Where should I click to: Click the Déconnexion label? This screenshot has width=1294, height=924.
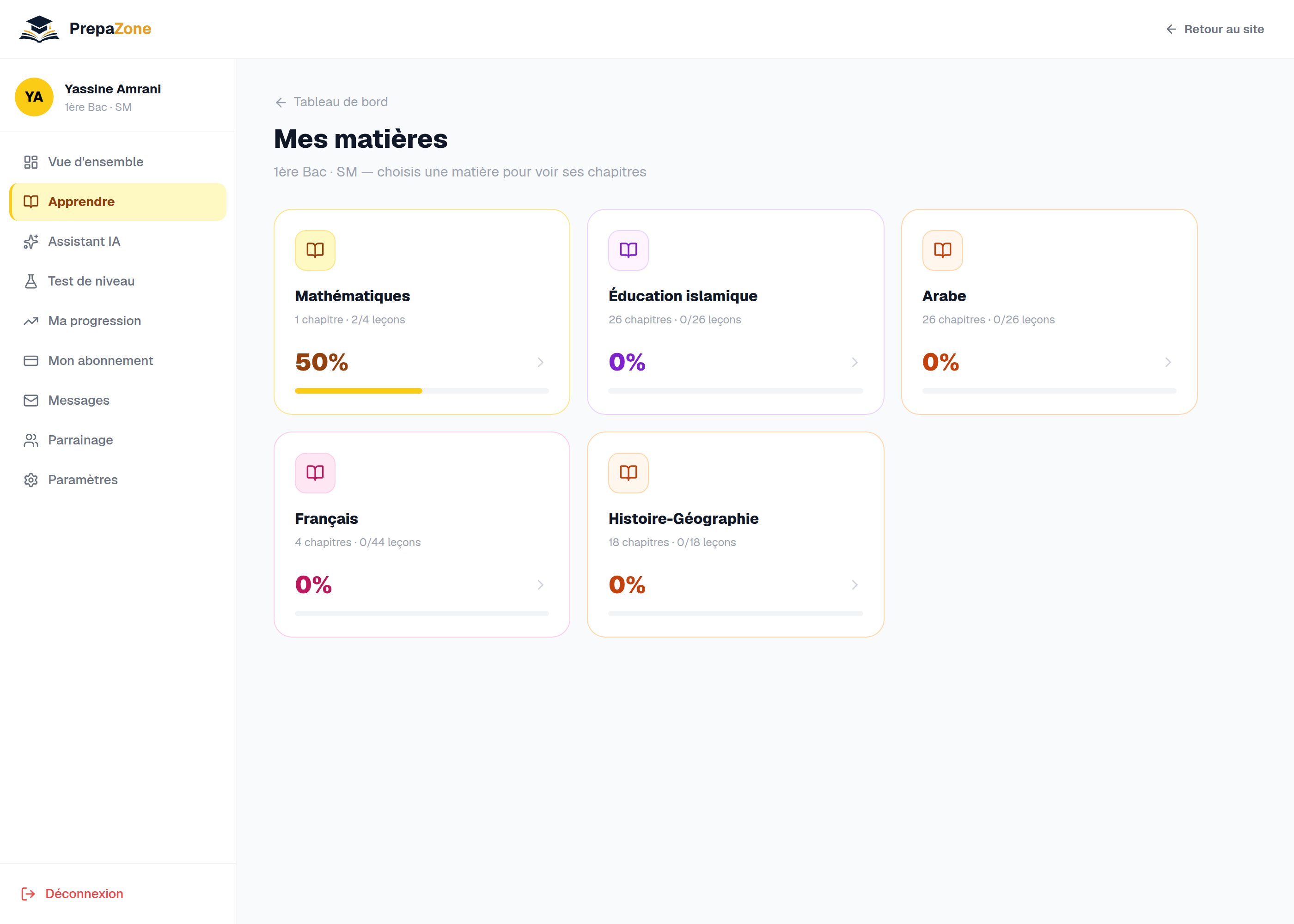84,894
